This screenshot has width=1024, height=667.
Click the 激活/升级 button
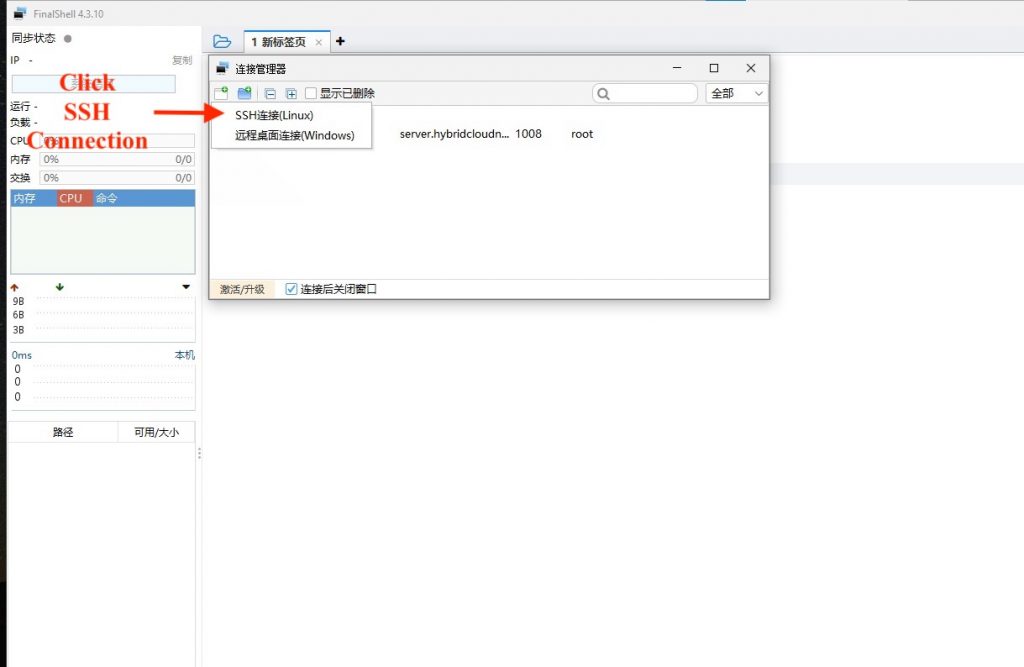(241, 288)
